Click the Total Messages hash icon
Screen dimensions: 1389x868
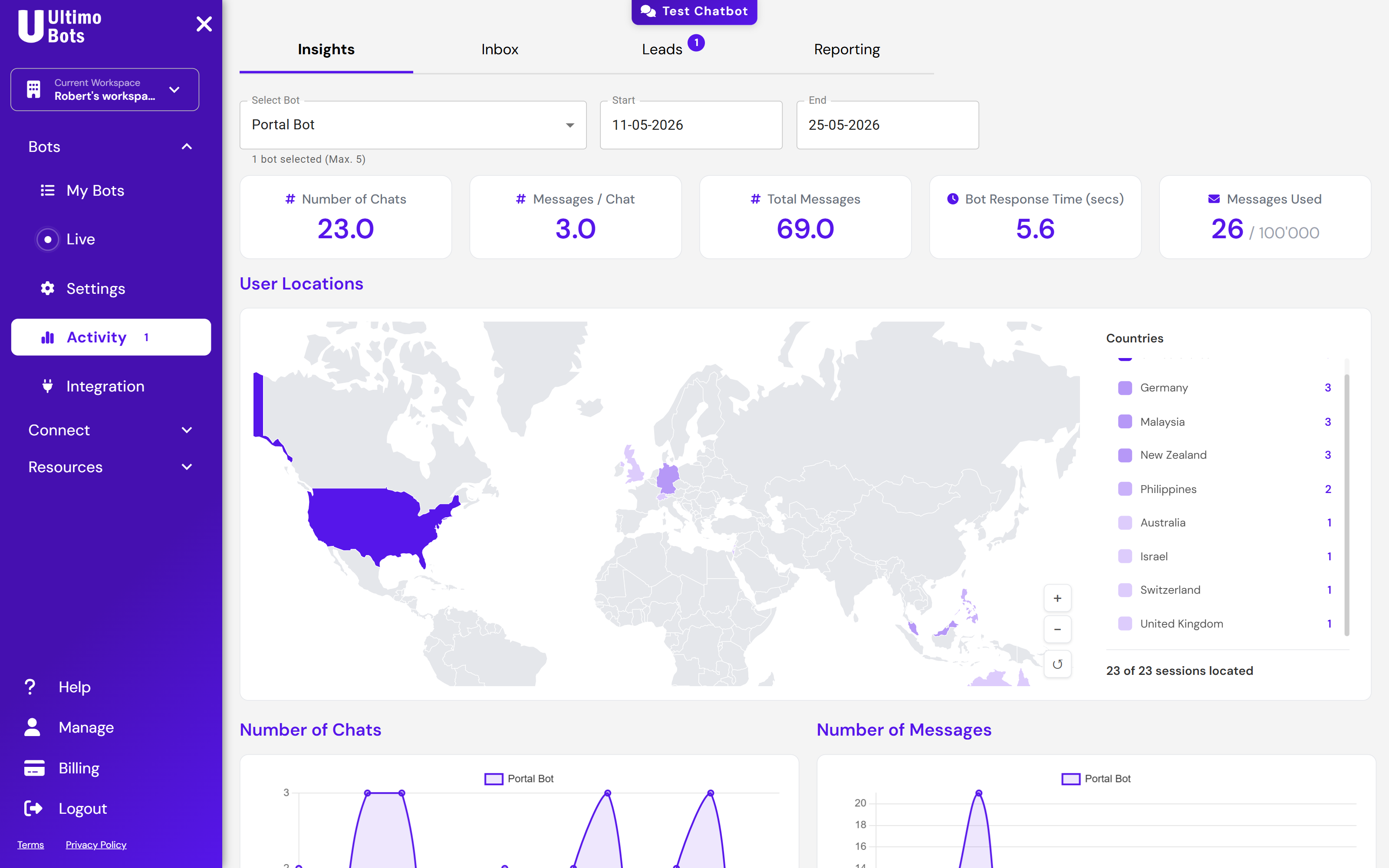click(755, 199)
